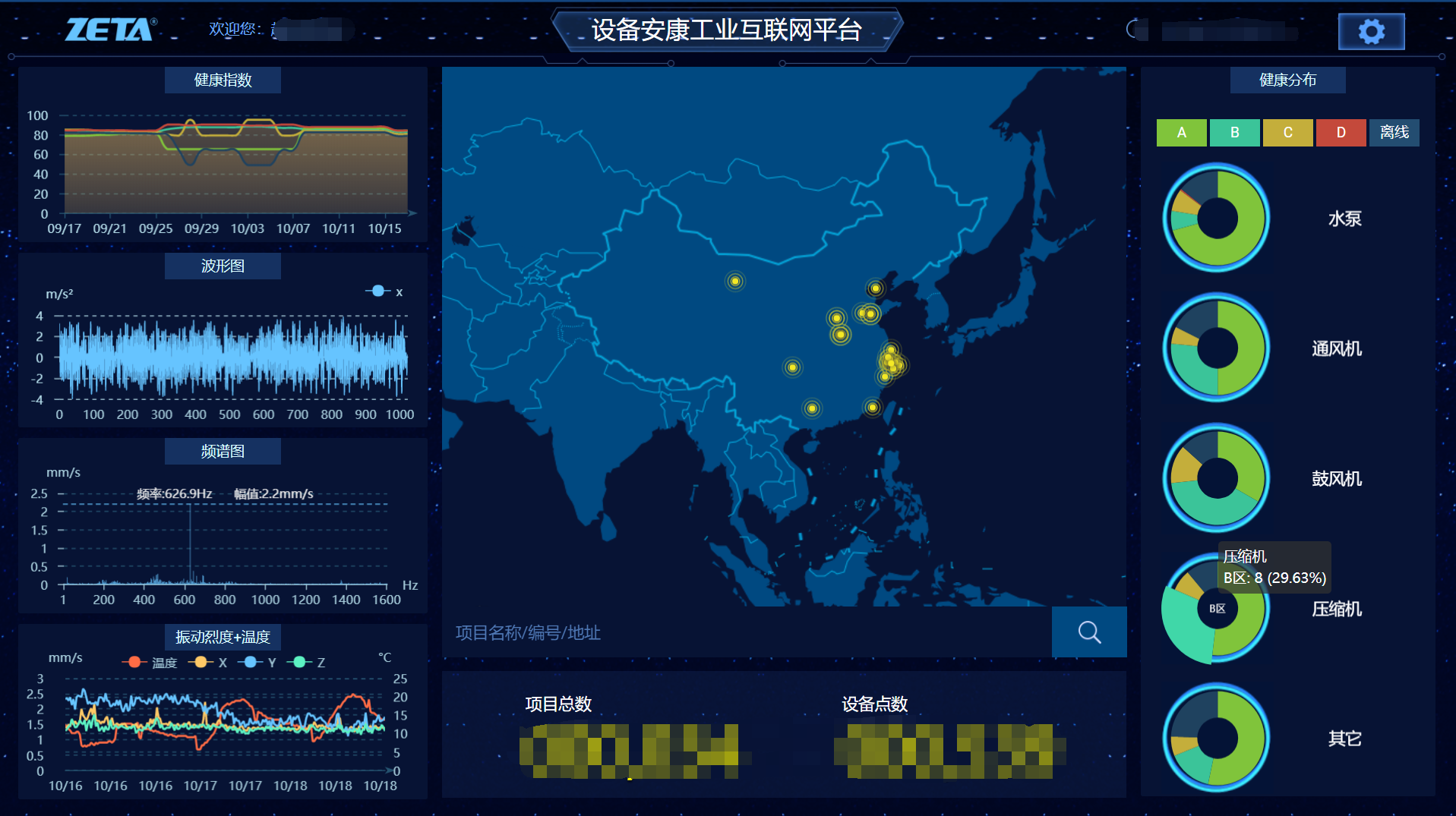The image size is (1456, 816).
Task: Filter by health grade A
Action: click(x=1181, y=133)
